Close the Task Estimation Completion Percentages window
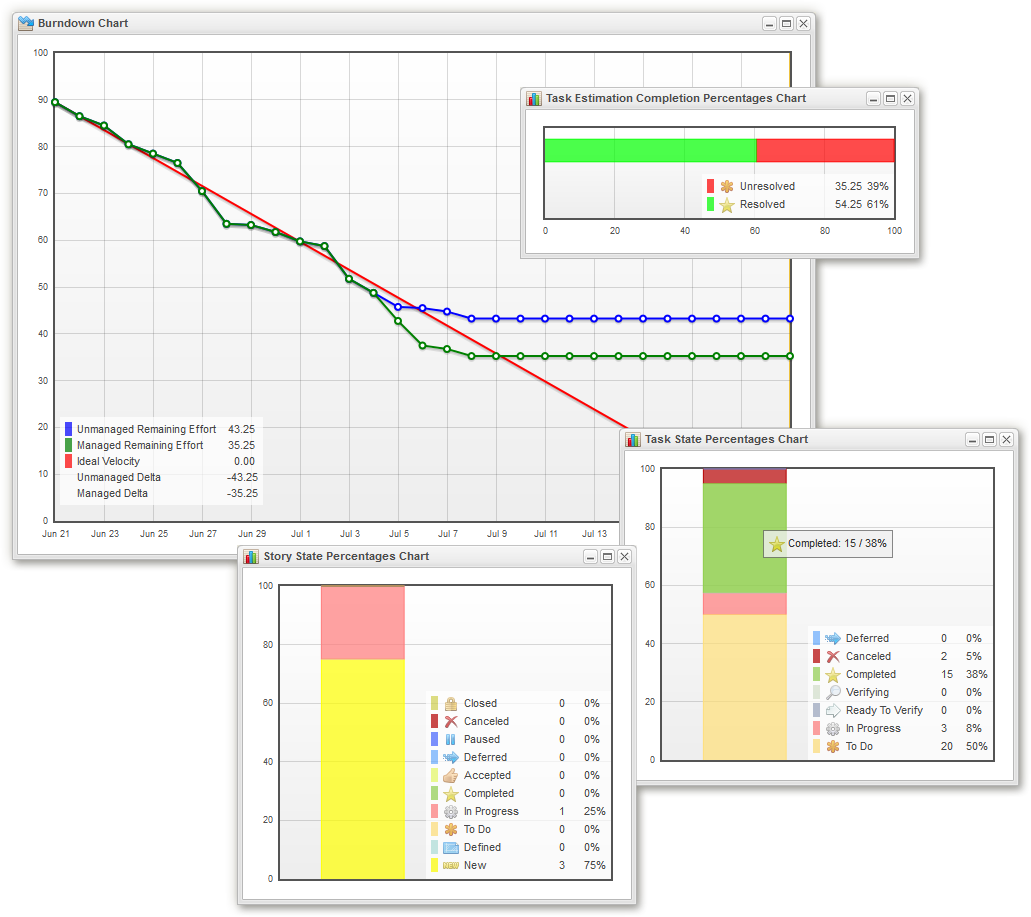The image size is (1031, 917). coord(907,99)
